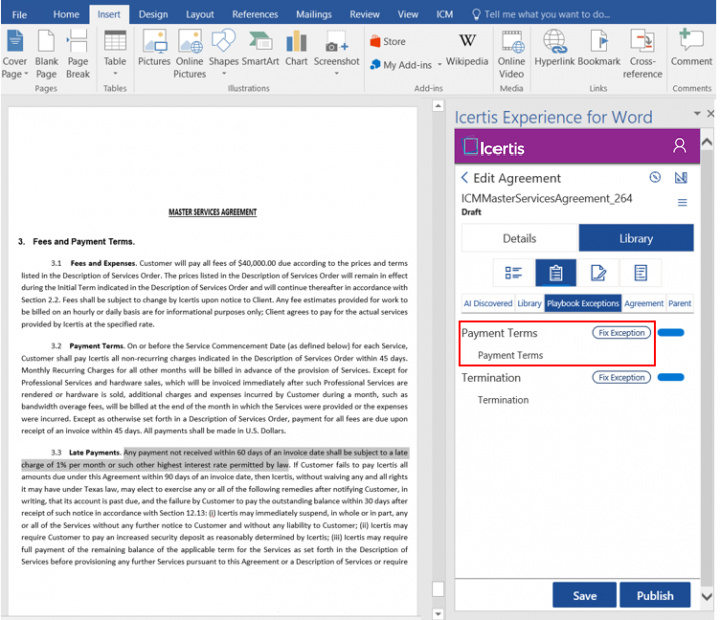Click Fix Exception for Payment Terms
This screenshot has width=720, height=620.
pos(621,333)
